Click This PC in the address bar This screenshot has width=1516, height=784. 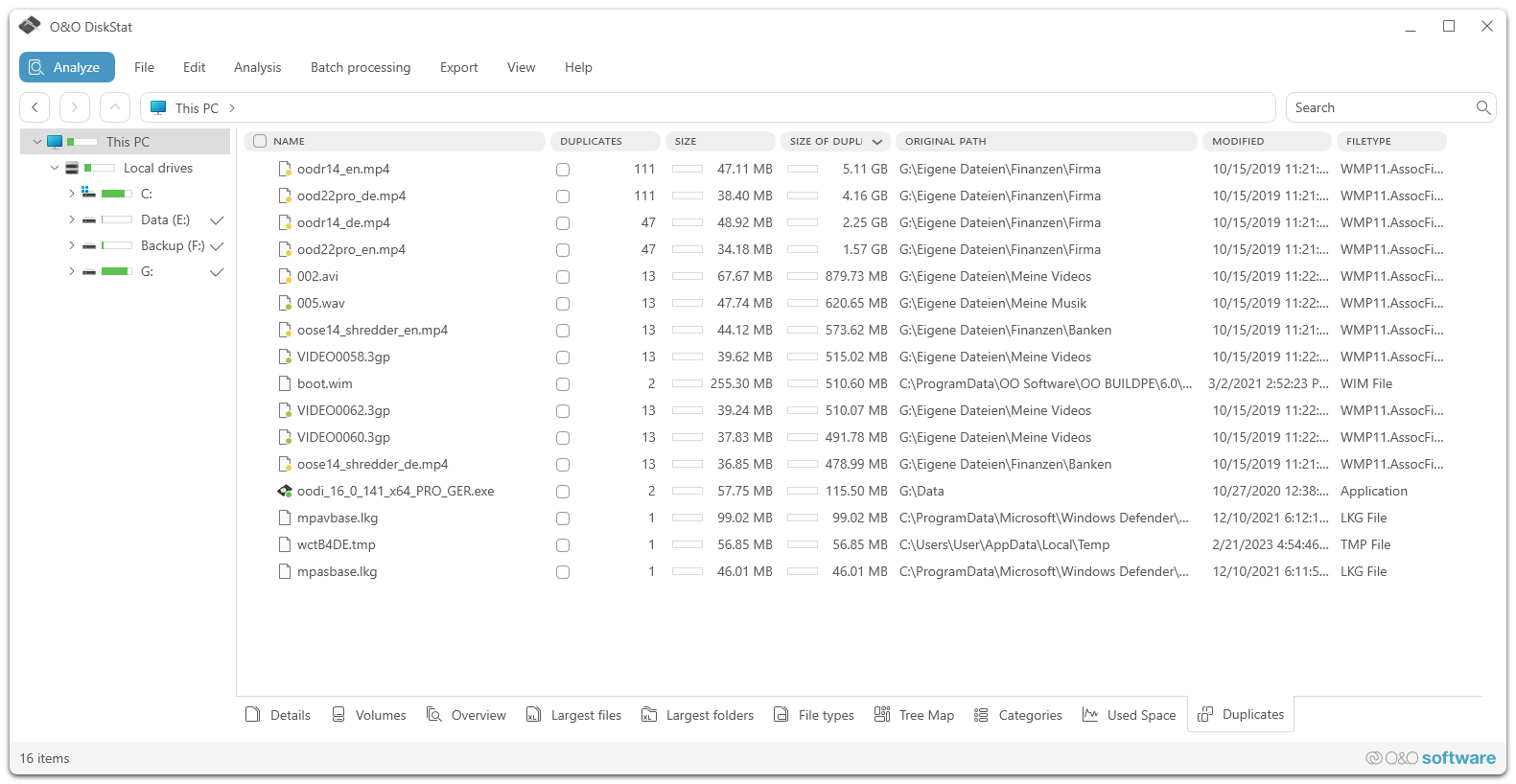(x=197, y=108)
